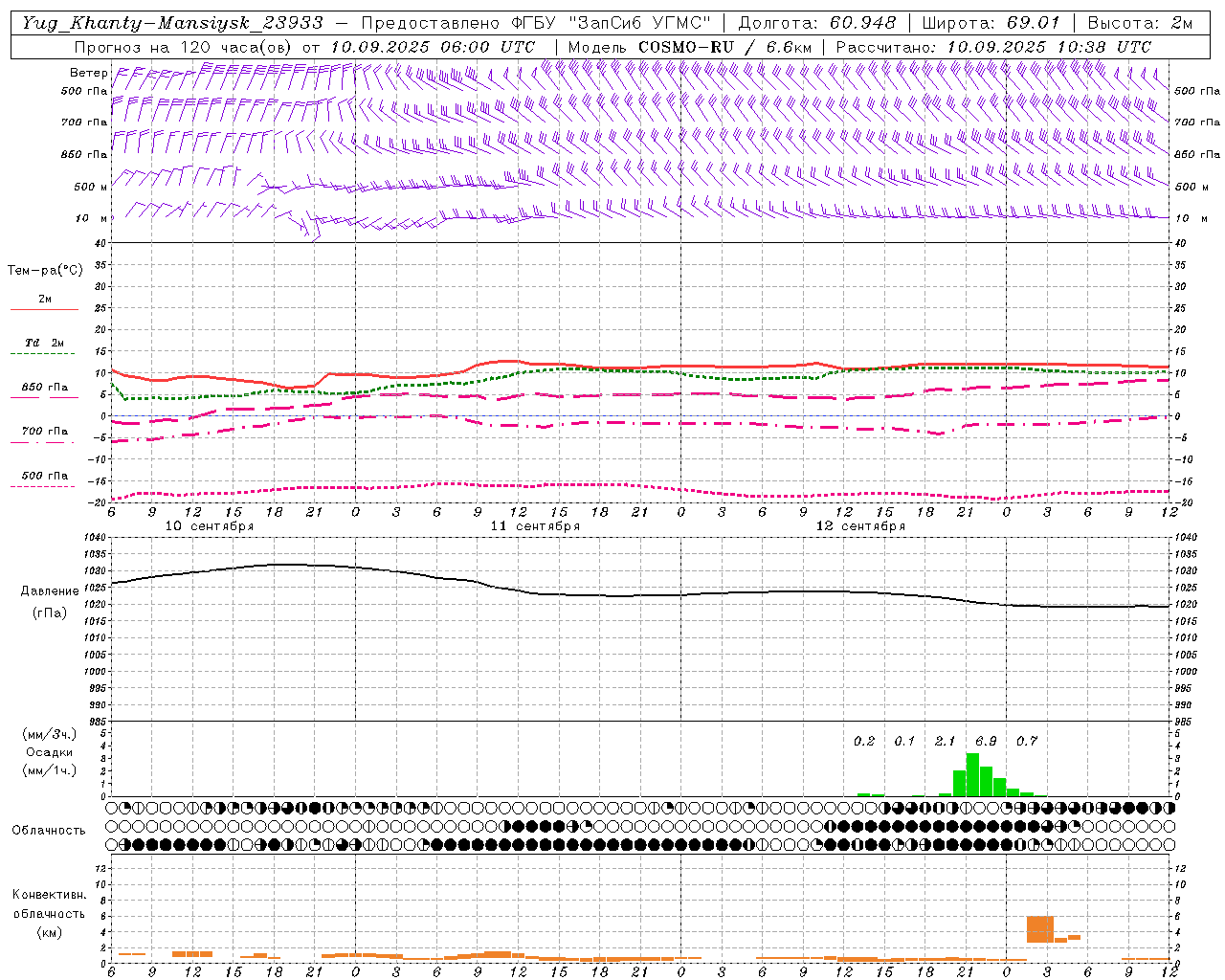The image size is (1225, 980).
Task: Click the tallest orange convective cloud bar
Action: click(1039, 929)
